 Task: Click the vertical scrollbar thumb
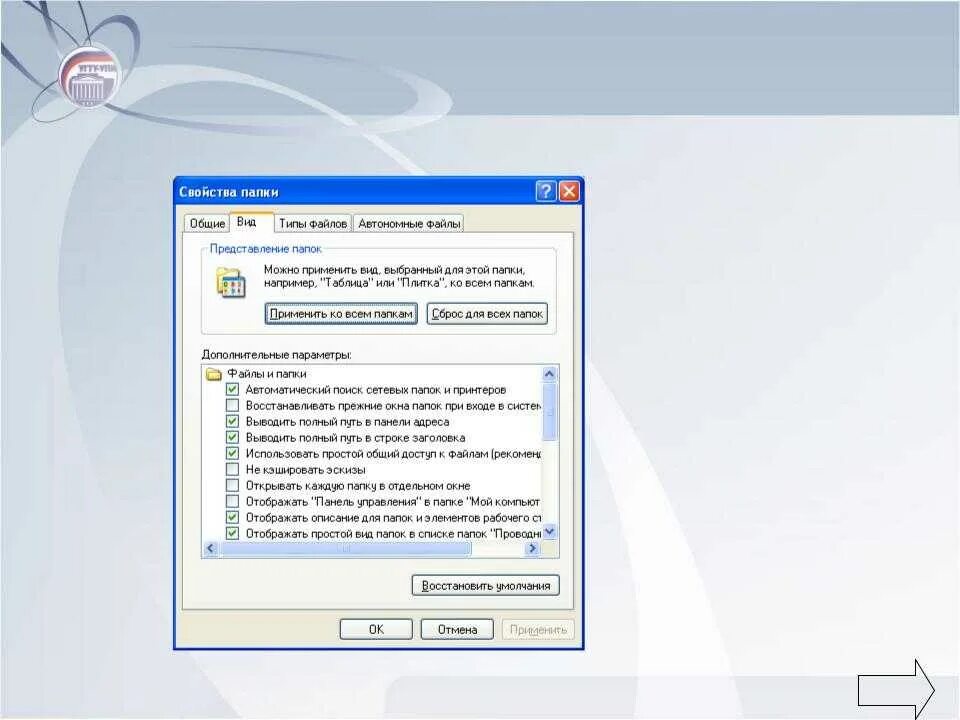coord(549,412)
